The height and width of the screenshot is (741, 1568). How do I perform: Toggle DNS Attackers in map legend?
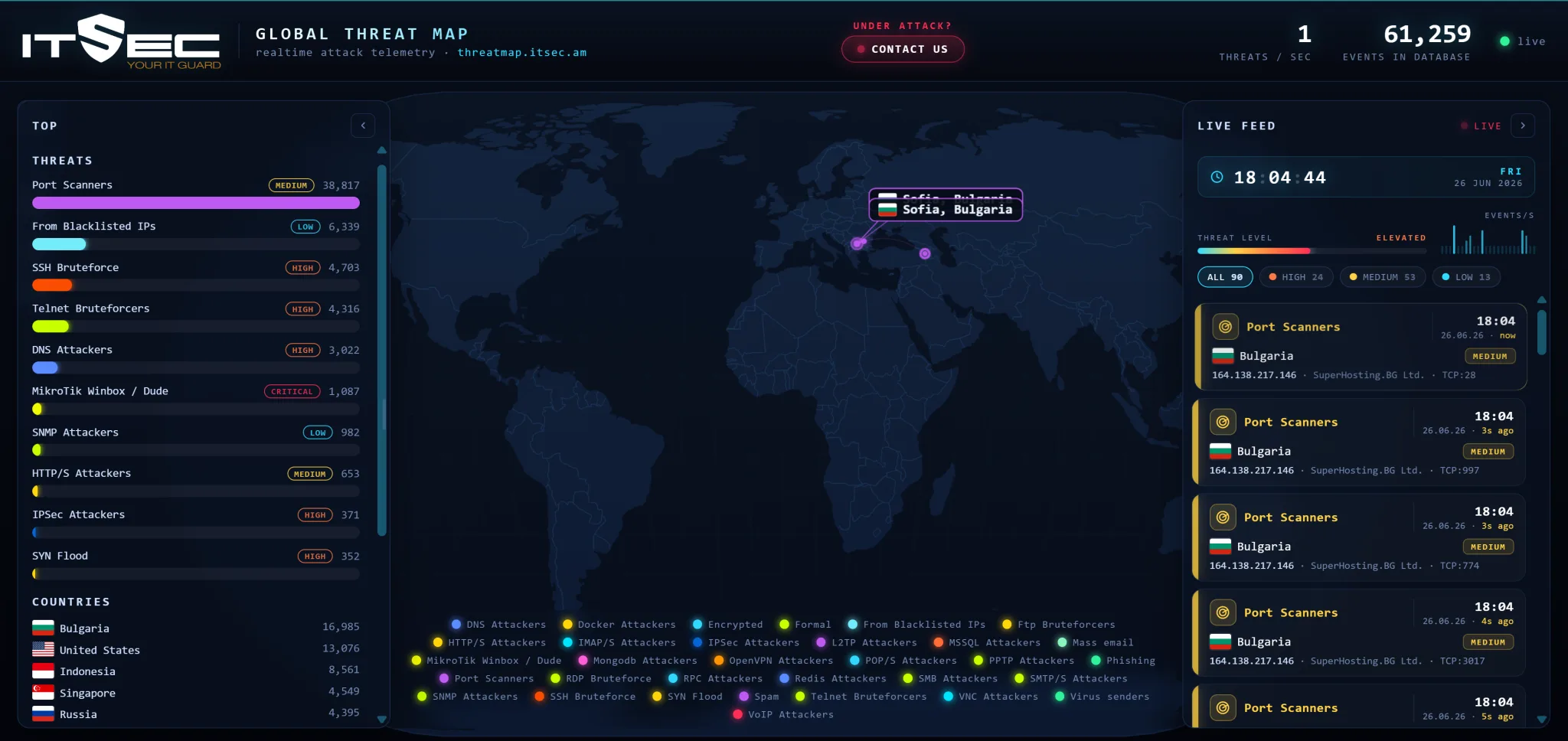(x=498, y=625)
